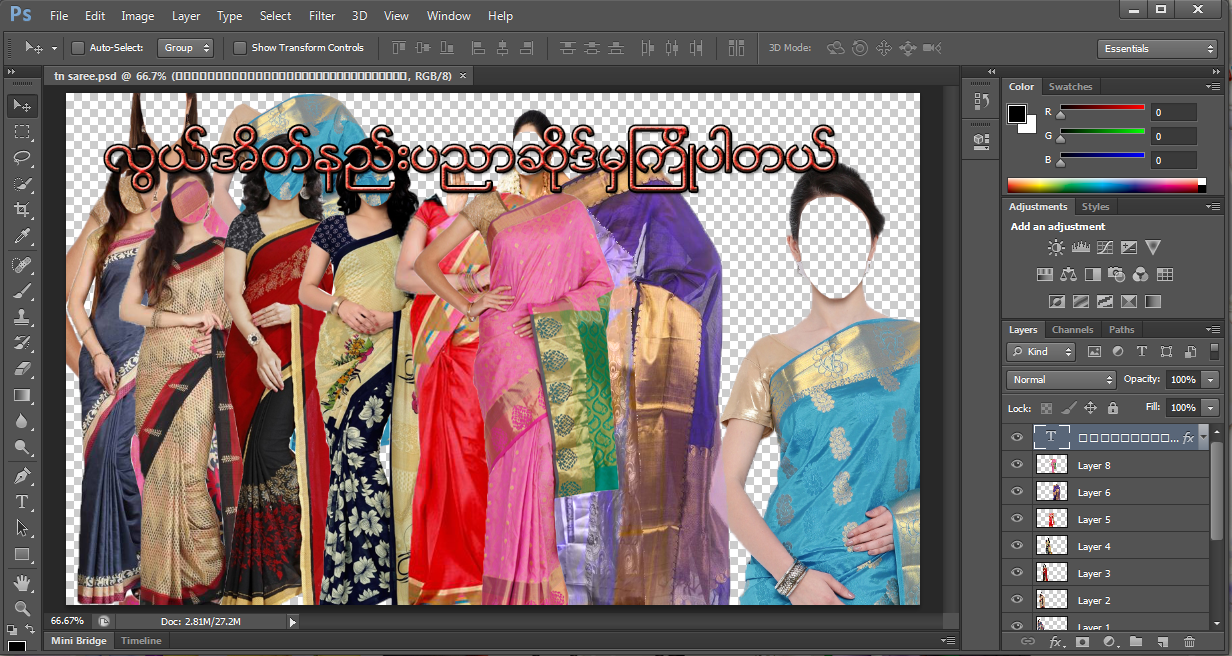Add a Brightness/Contrast adjustment layer
Viewport: 1232px width, 656px height.
click(x=1056, y=247)
